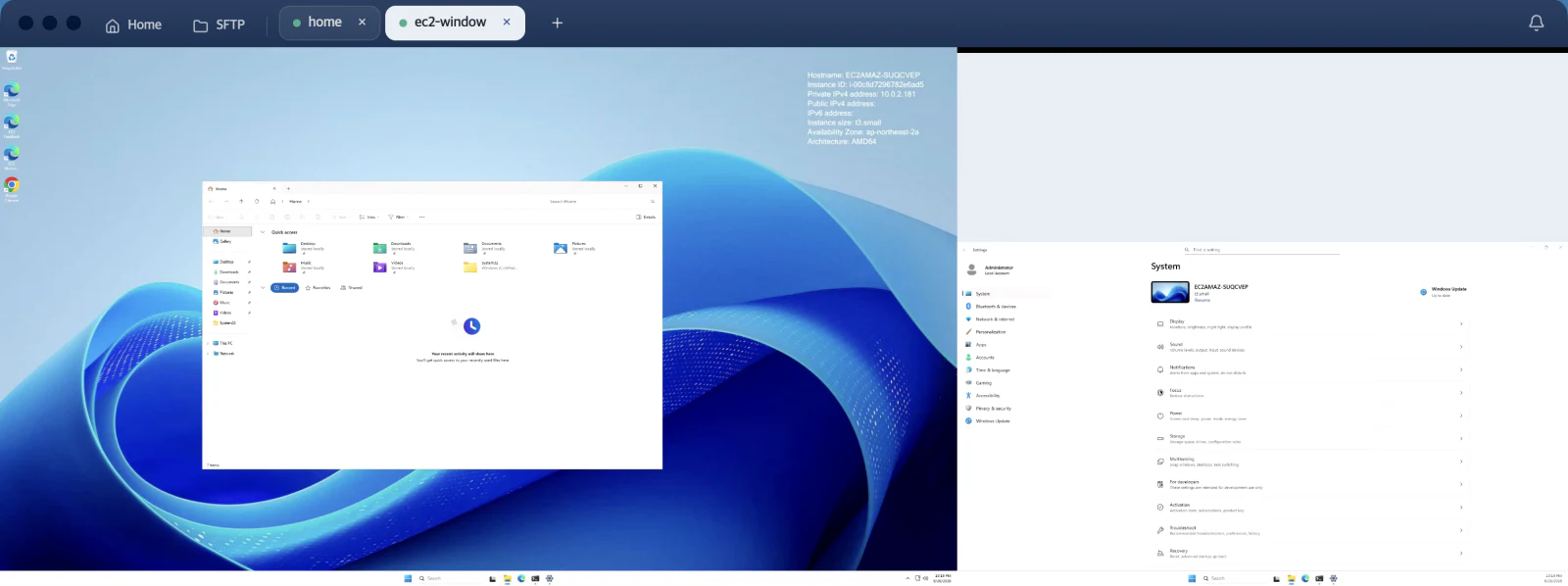Close the 'ec2-window' session tab

tap(507, 22)
